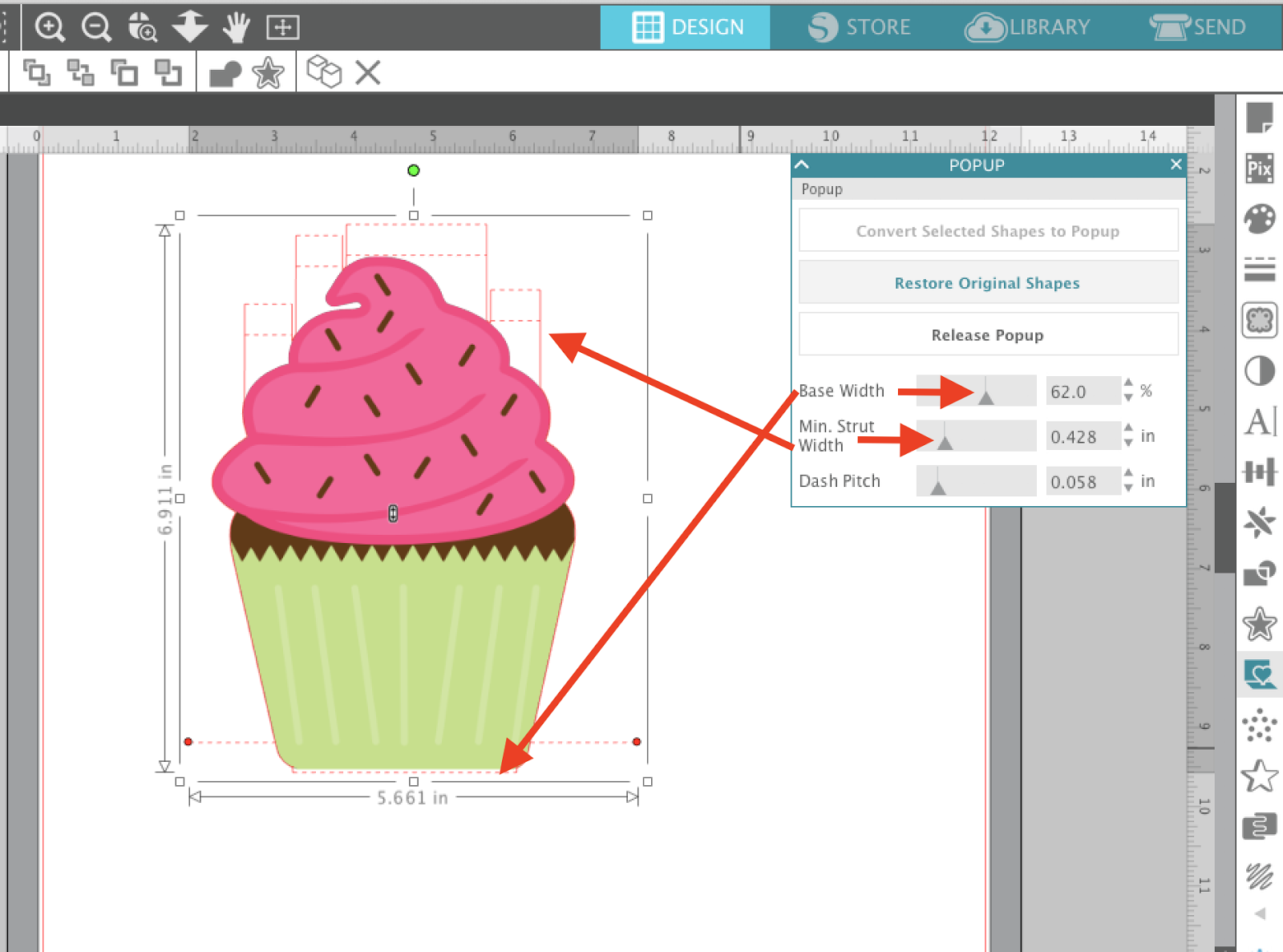
Task: Click the Zoom In magnifier icon
Action: (50, 27)
